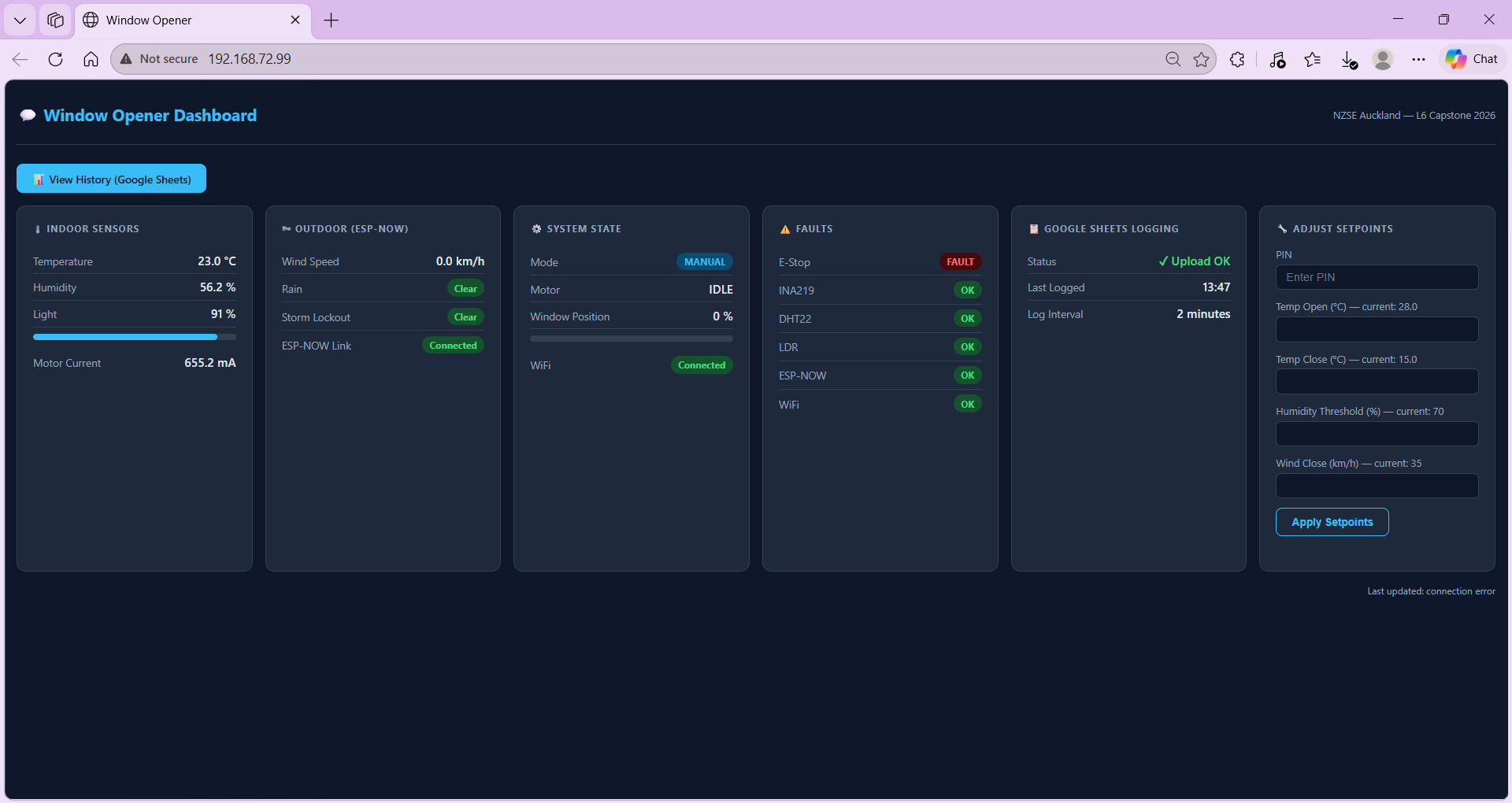Open Settings and more ellipsis menu
The image size is (1512, 803).
pyautogui.click(x=1418, y=59)
